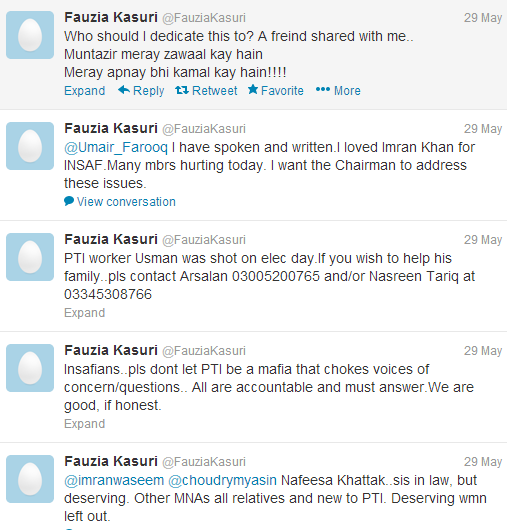507x530 pixels.
Task: Retweet the 'Who should I dedicate' tweet
Action: 206,91
